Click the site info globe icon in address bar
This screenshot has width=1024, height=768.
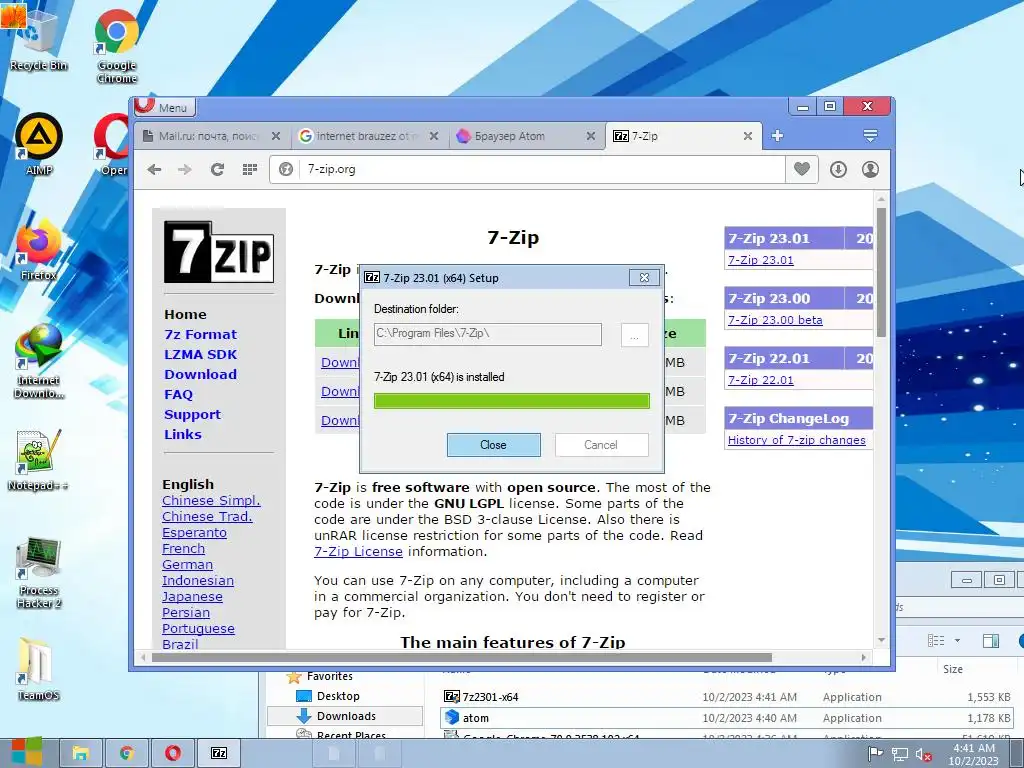(x=286, y=169)
